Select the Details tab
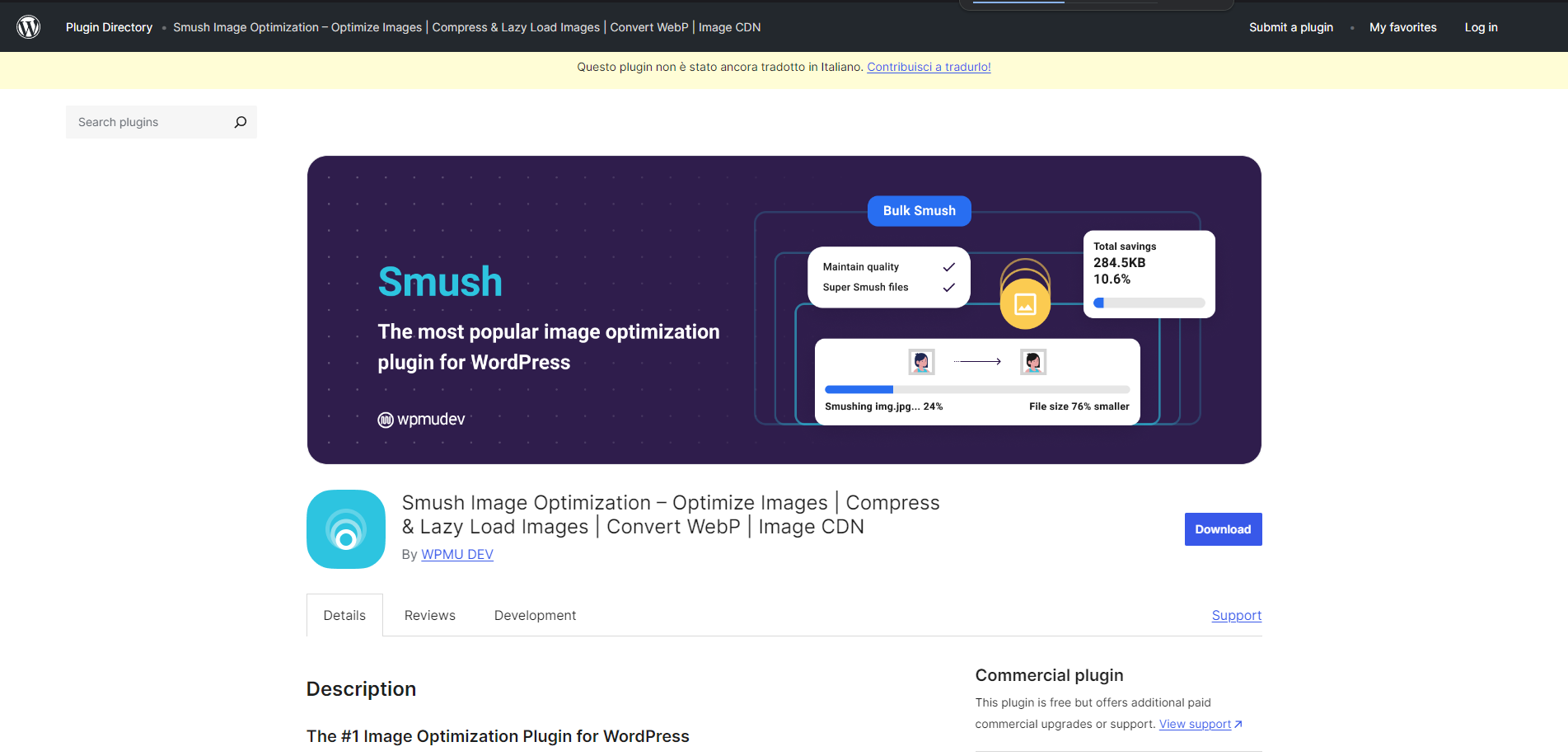The height and width of the screenshot is (756, 1568). coord(344,615)
